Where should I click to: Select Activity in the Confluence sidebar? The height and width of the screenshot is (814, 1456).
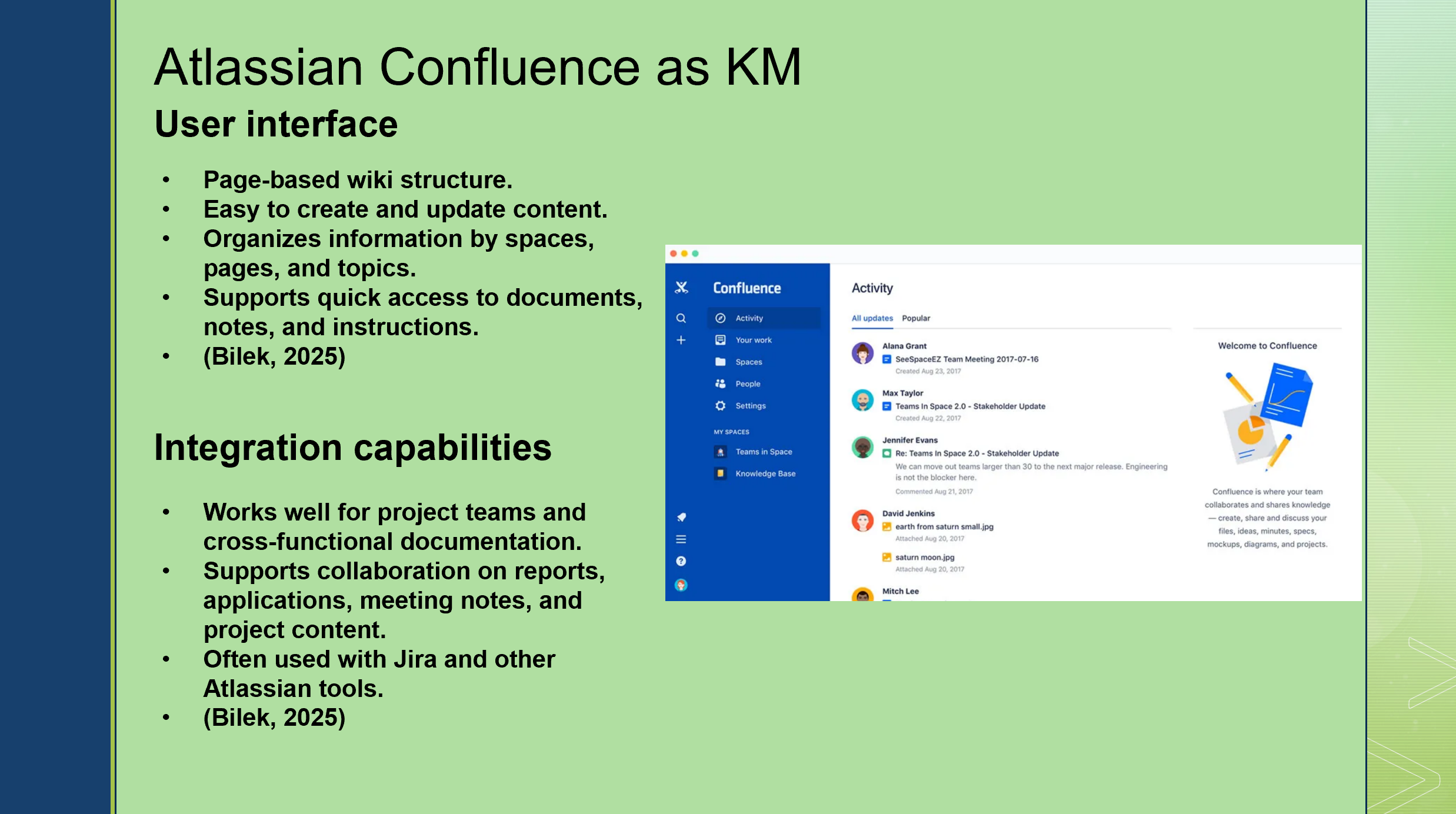764,318
